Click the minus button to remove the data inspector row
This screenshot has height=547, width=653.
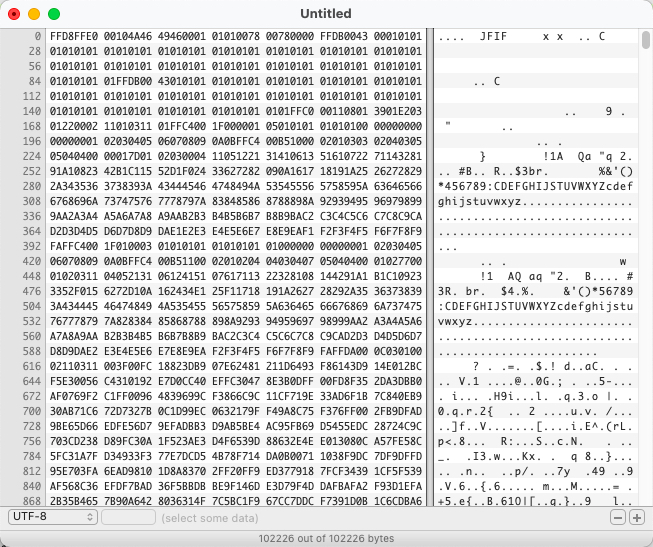(x=617, y=517)
